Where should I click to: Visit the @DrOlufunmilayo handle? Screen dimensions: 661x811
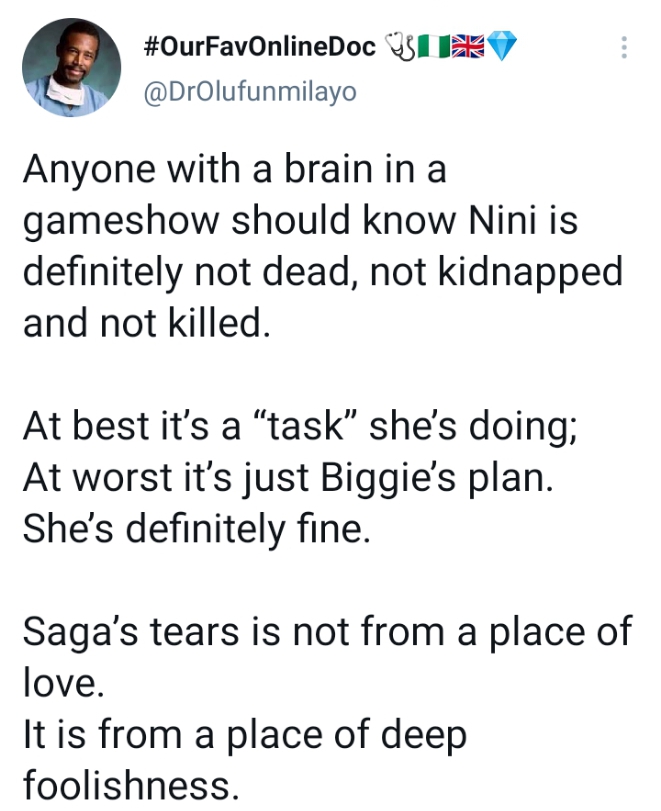[250, 92]
